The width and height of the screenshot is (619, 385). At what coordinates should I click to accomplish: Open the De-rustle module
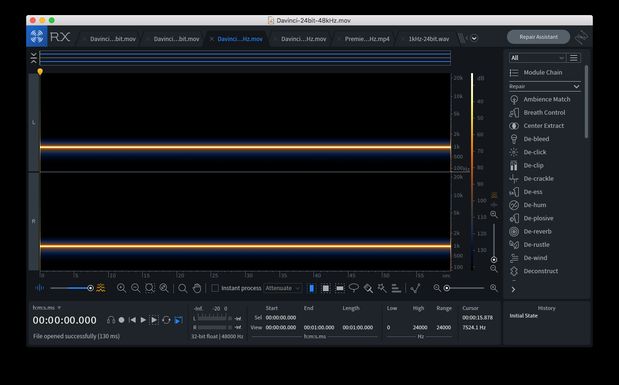click(529, 245)
